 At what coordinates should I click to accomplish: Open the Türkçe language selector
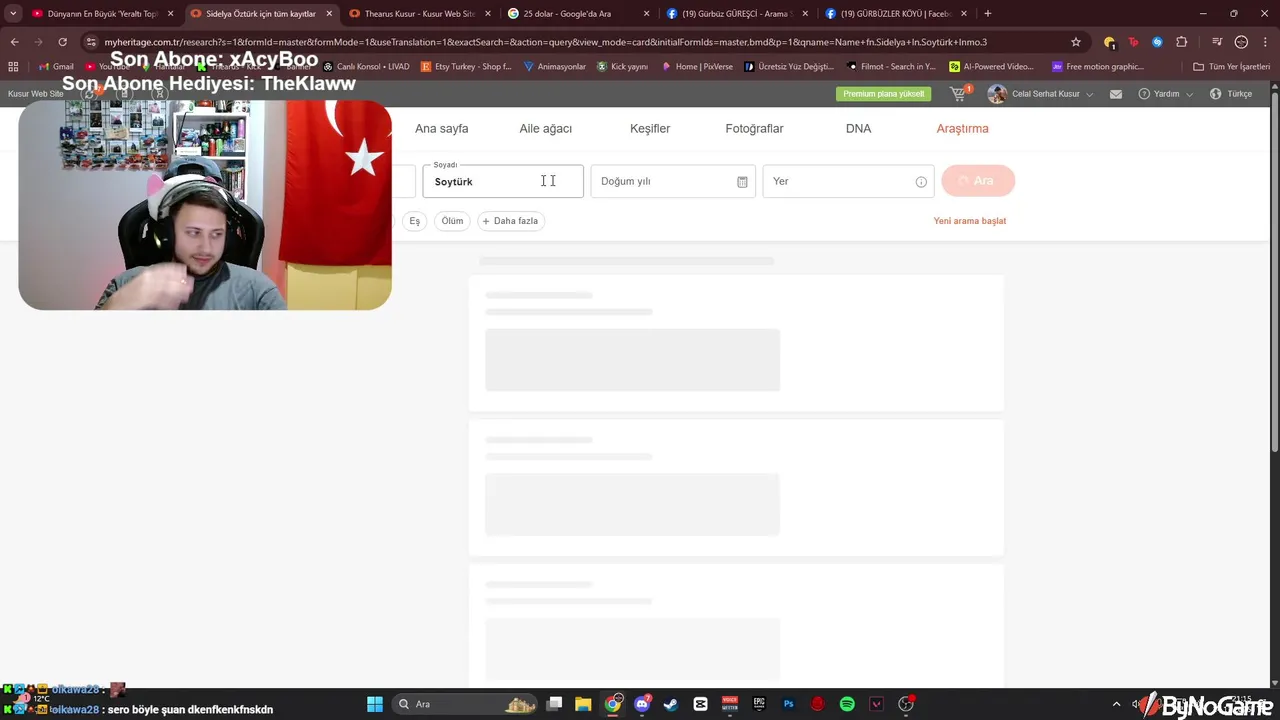coord(1231,94)
